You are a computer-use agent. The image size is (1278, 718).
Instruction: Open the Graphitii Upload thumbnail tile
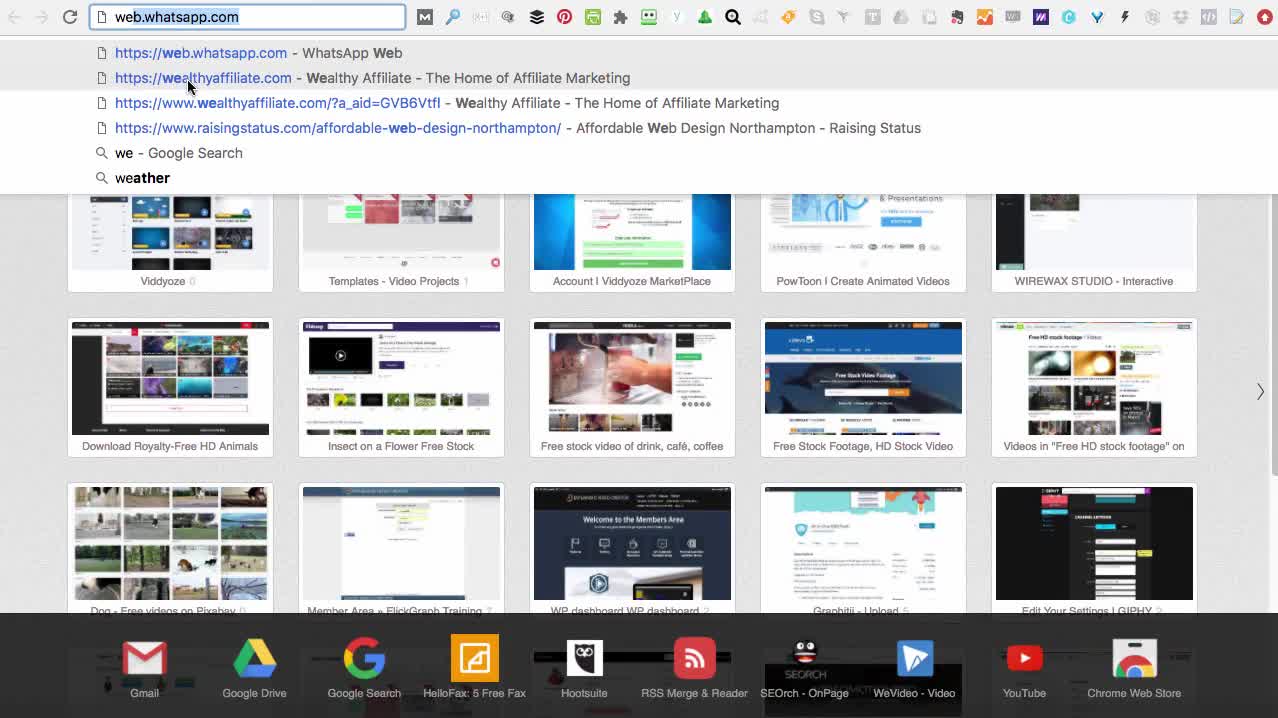pyautogui.click(x=863, y=548)
